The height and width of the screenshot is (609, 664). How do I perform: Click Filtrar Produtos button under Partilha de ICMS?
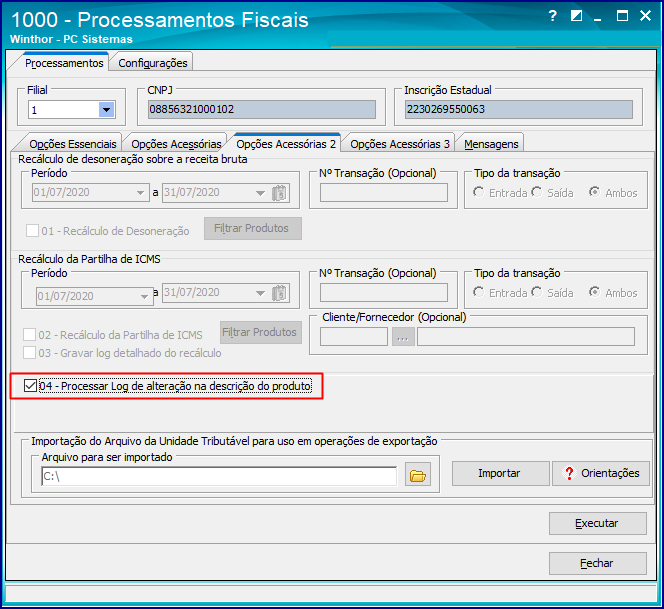click(x=260, y=332)
